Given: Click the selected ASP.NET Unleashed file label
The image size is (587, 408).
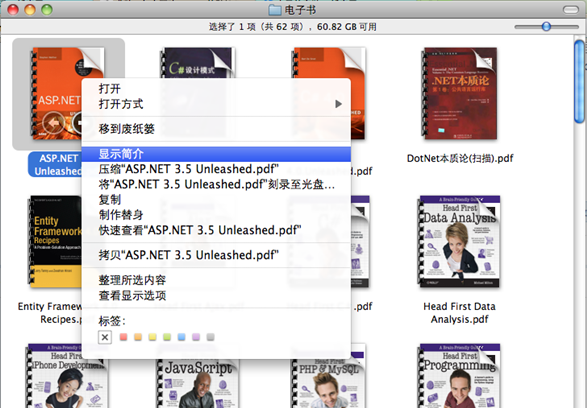Looking at the screenshot, I should [x=55, y=165].
